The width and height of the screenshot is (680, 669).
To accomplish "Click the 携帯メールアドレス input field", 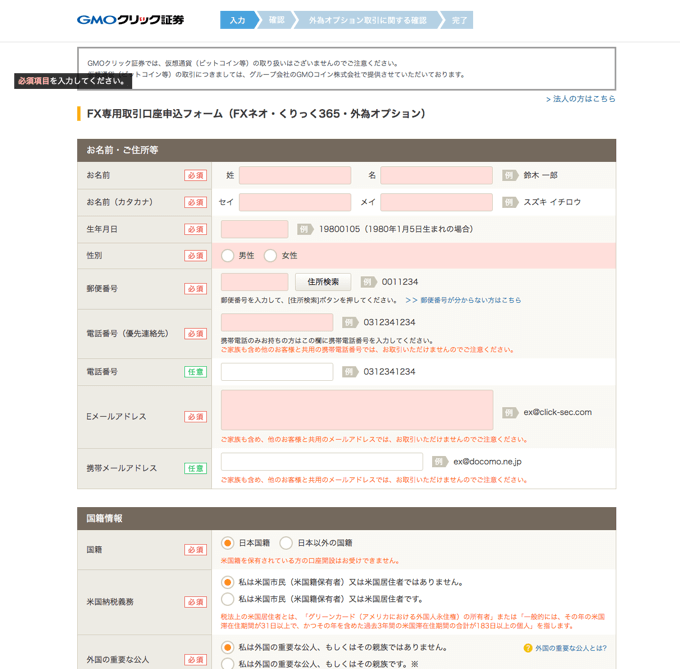I will [321, 462].
